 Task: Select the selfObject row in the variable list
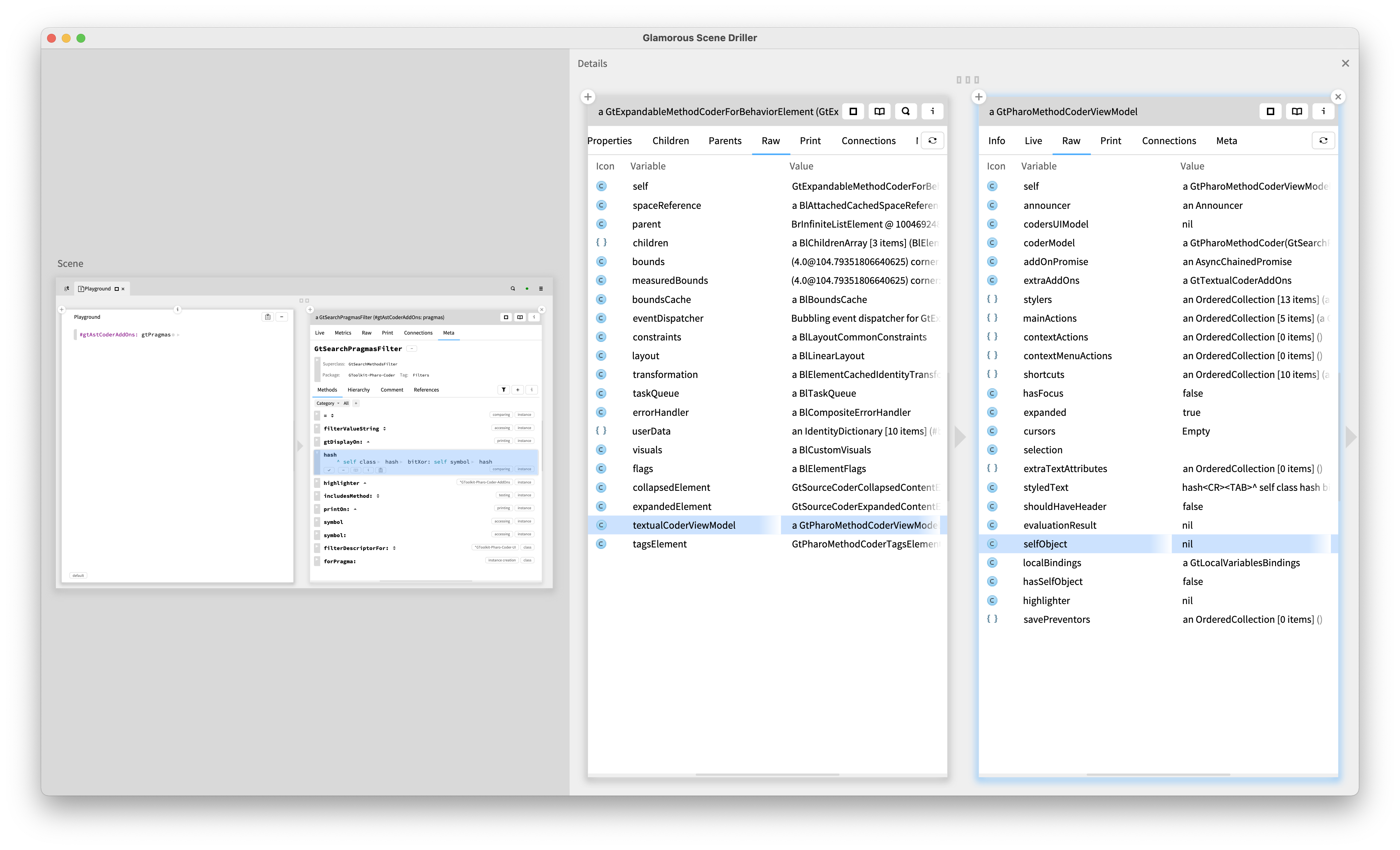pyautogui.click(x=1046, y=544)
